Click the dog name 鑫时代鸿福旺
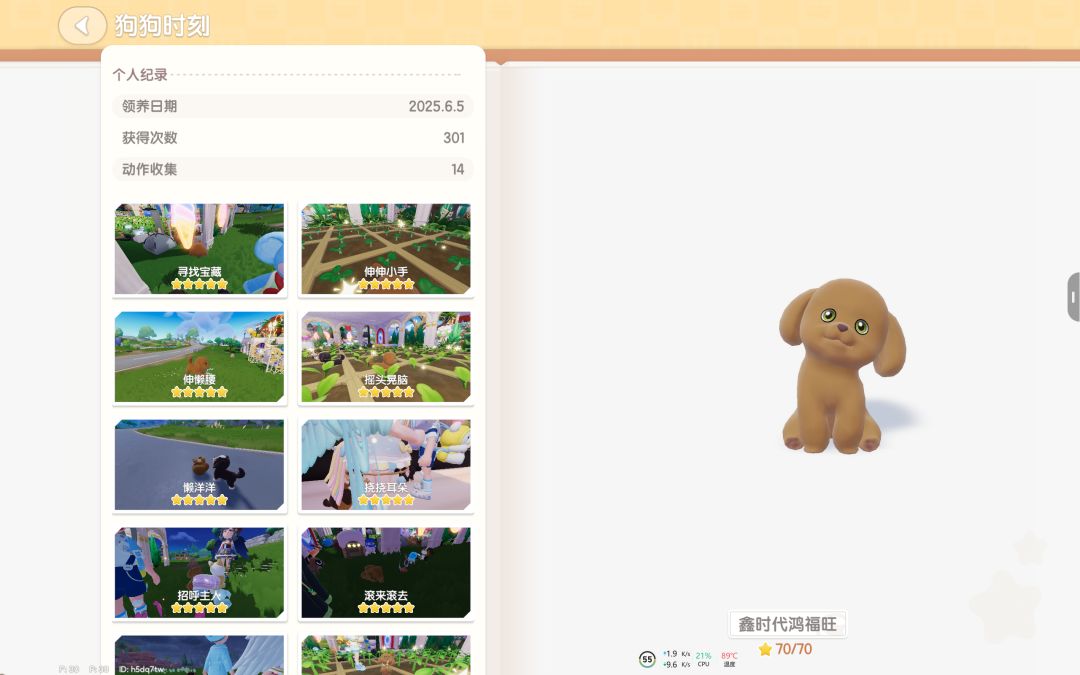The height and width of the screenshot is (675, 1080). click(787, 624)
